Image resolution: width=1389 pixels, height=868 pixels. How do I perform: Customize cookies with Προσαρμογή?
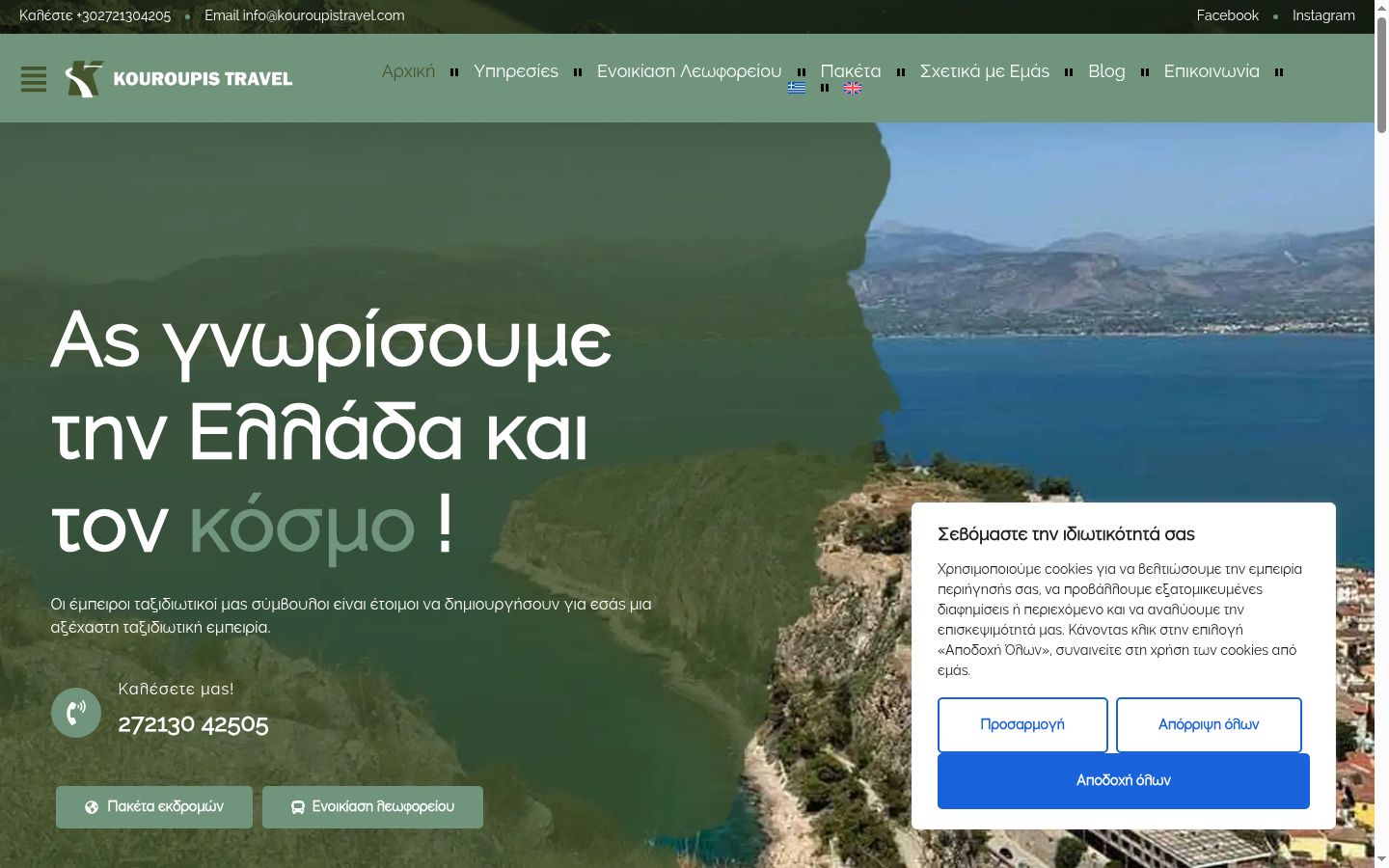tap(1022, 725)
